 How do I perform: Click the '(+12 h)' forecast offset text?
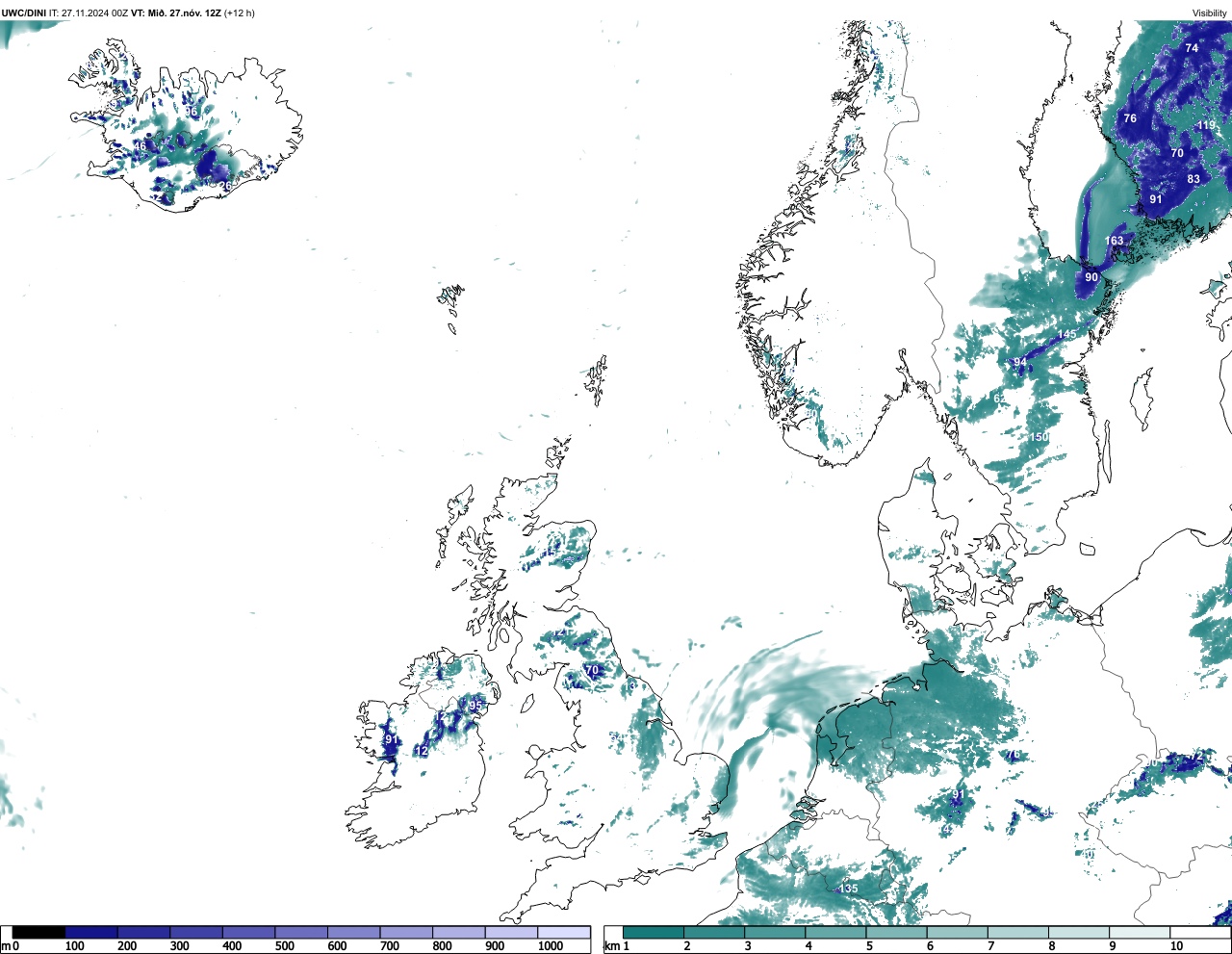240,13
